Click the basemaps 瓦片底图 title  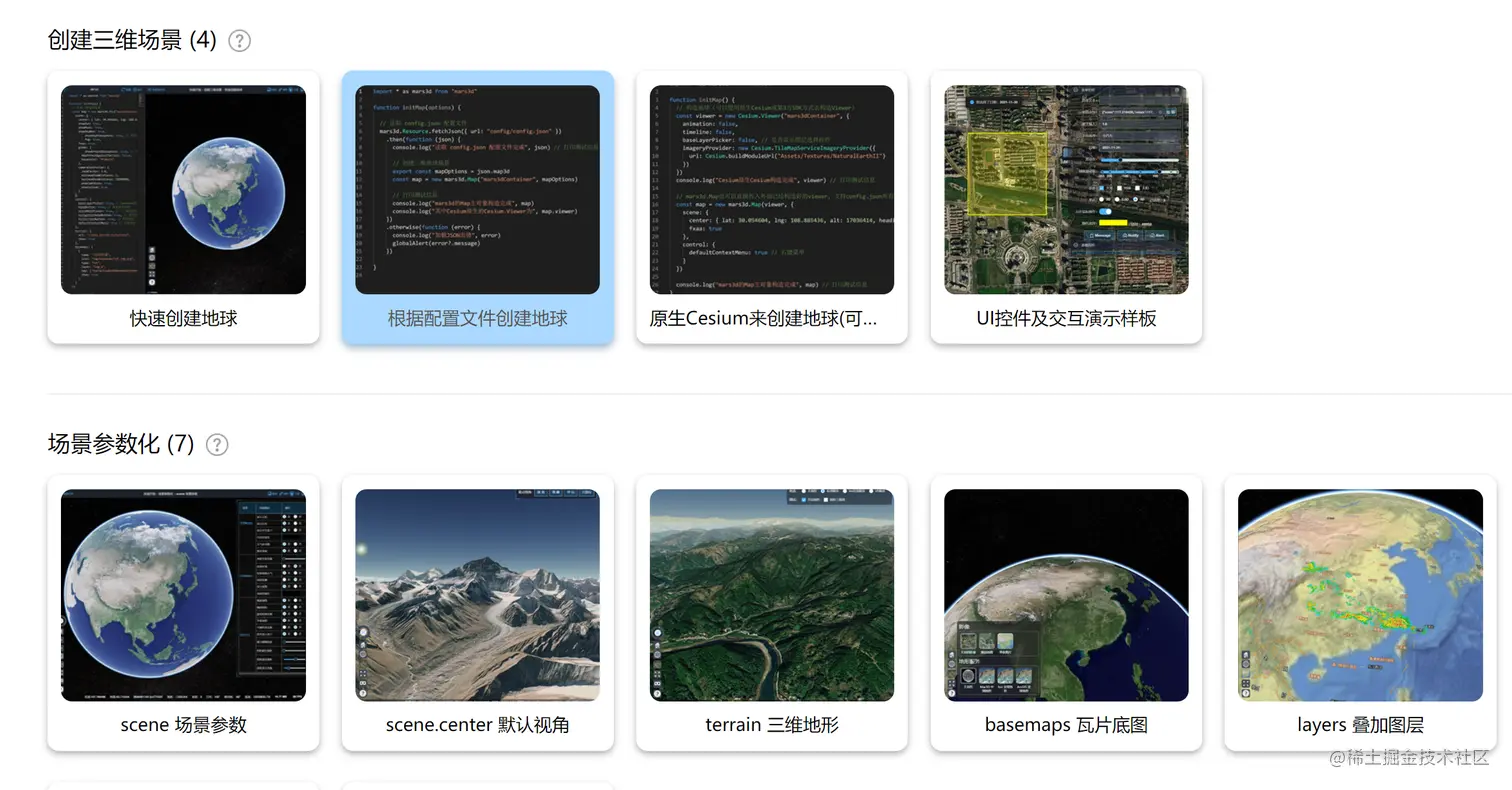[1066, 725]
